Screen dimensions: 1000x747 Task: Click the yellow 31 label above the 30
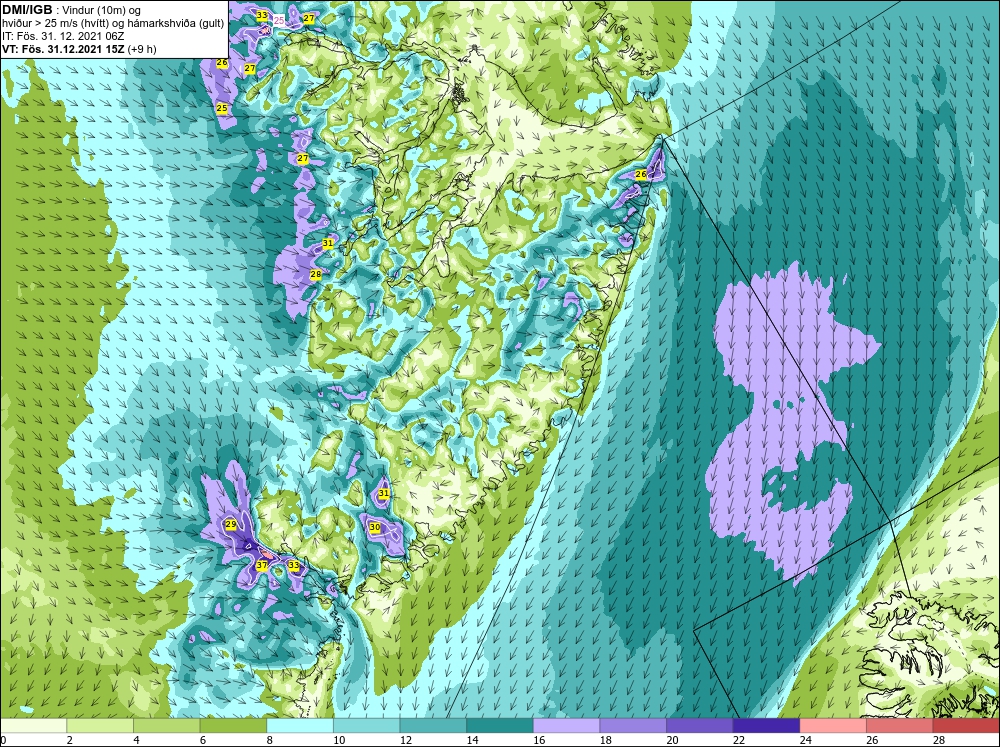pos(383,494)
